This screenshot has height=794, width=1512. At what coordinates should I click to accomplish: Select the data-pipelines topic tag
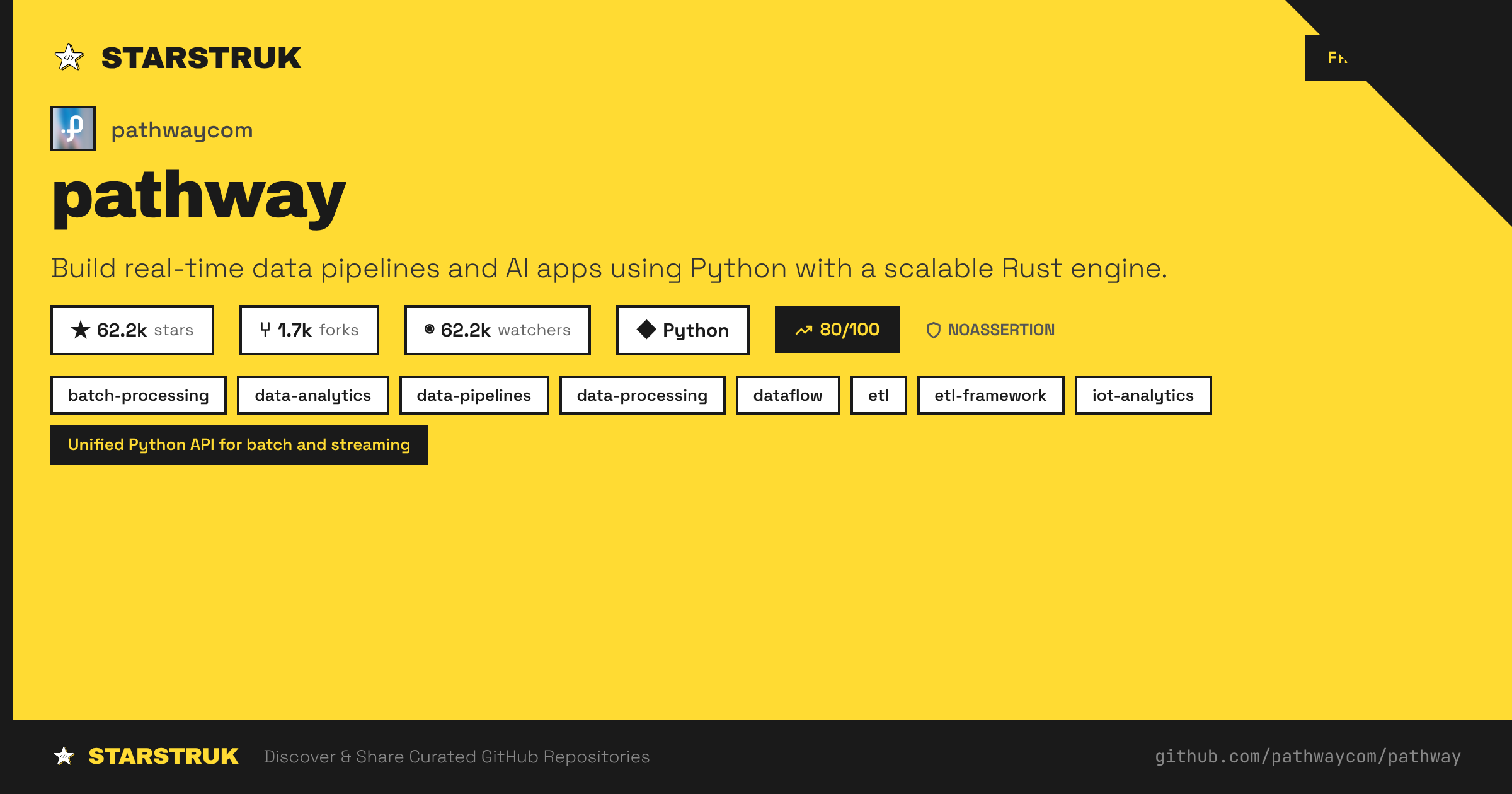pyautogui.click(x=474, y=395)
